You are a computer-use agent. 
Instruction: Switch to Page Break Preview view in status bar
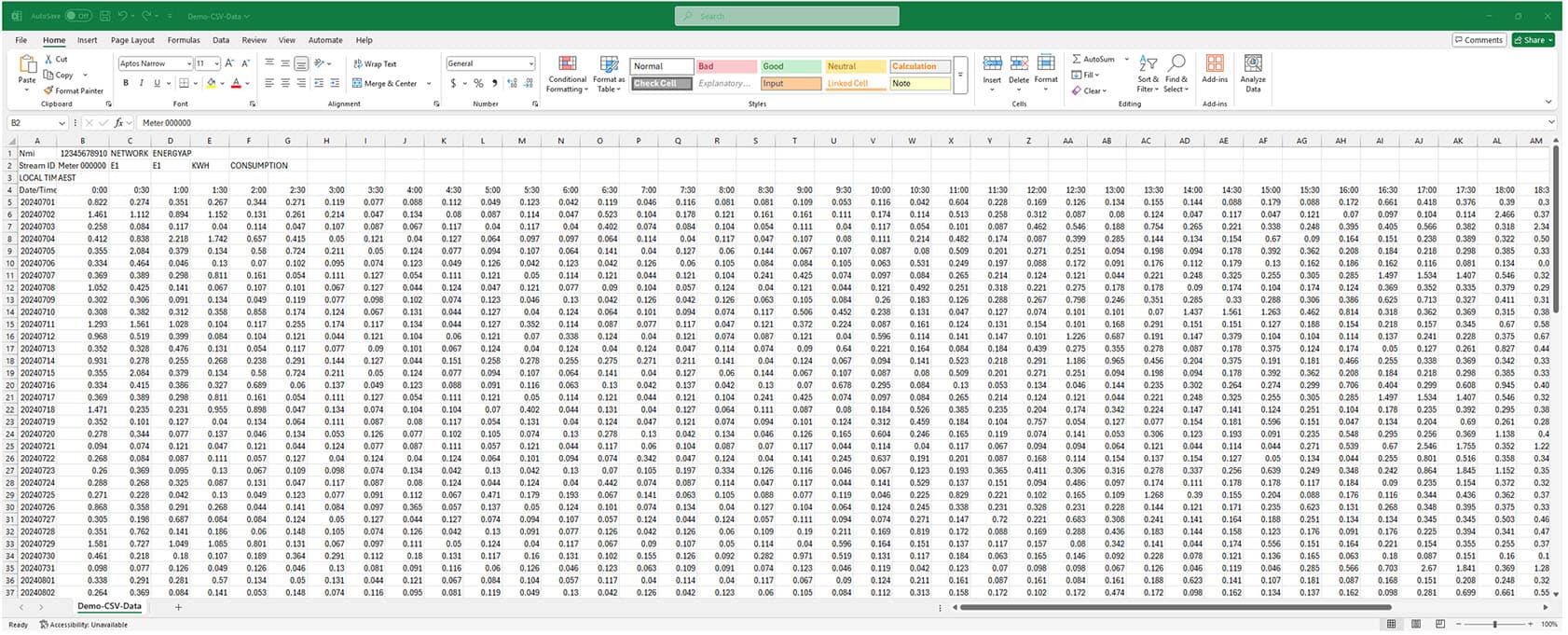(1440, 624)
